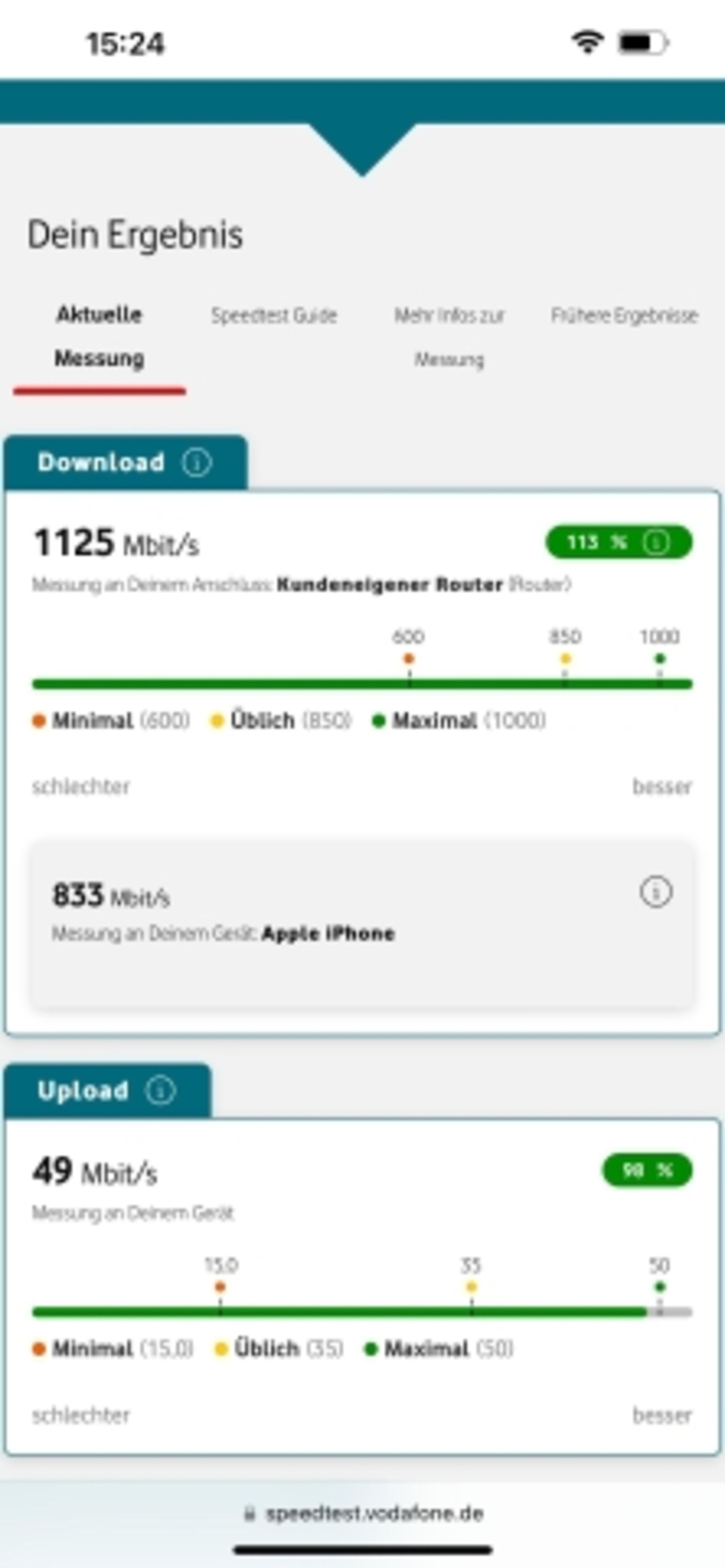Image resolution: width=725 pixels, height=1568 pixels.
Task: Tap the 833 Mbit/s Apple iPhone card
Action: (x=362, y=925)
